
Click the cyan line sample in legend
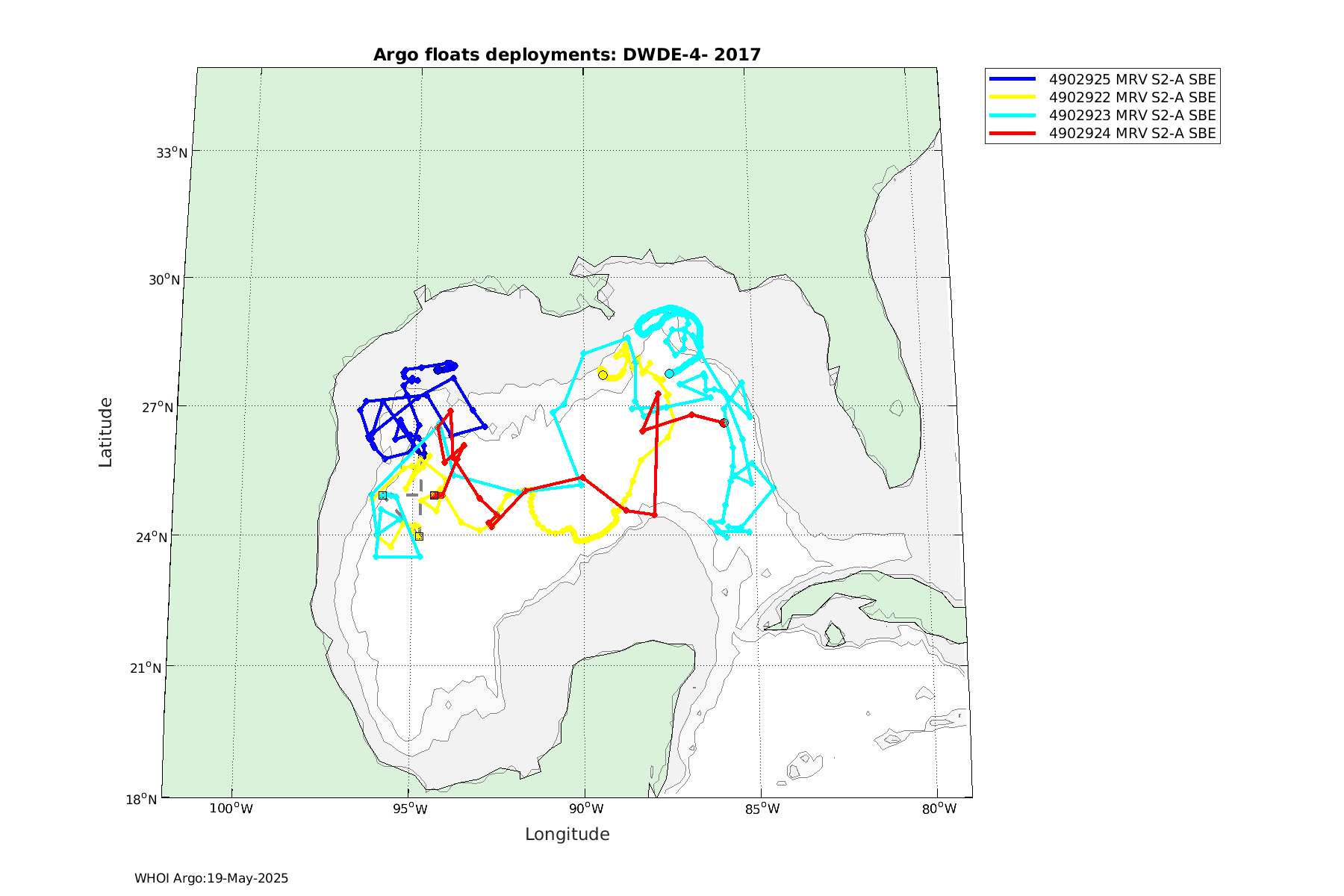point(1012,115)
